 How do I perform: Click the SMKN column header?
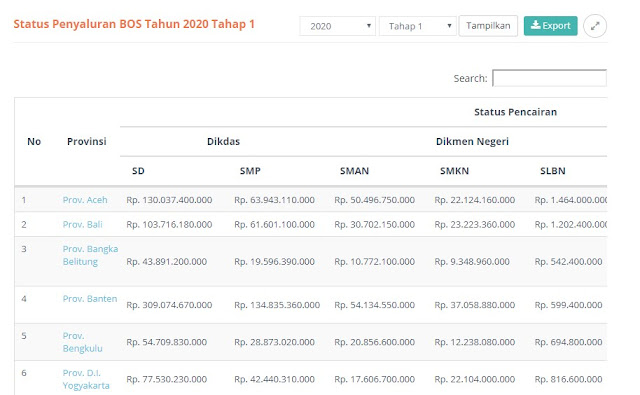454,171
